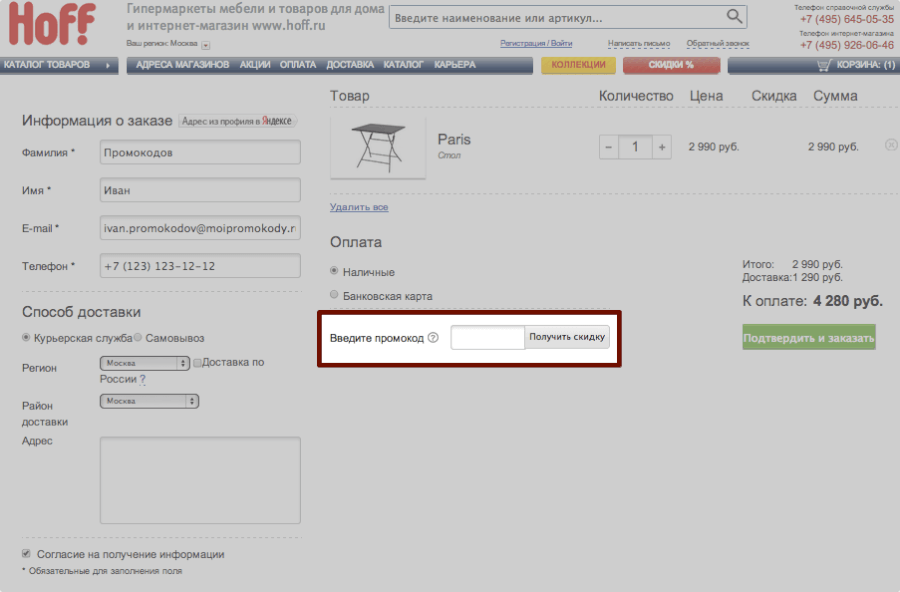The width and height of the screenshot is (900, 592).
Task: Open the Акции menu item
Action: (x=255, y=65)
